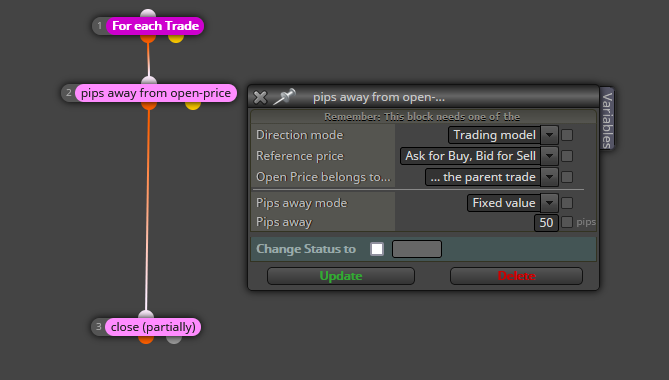
Task: Click the orange output connector of pips away block
Action: 149,105
